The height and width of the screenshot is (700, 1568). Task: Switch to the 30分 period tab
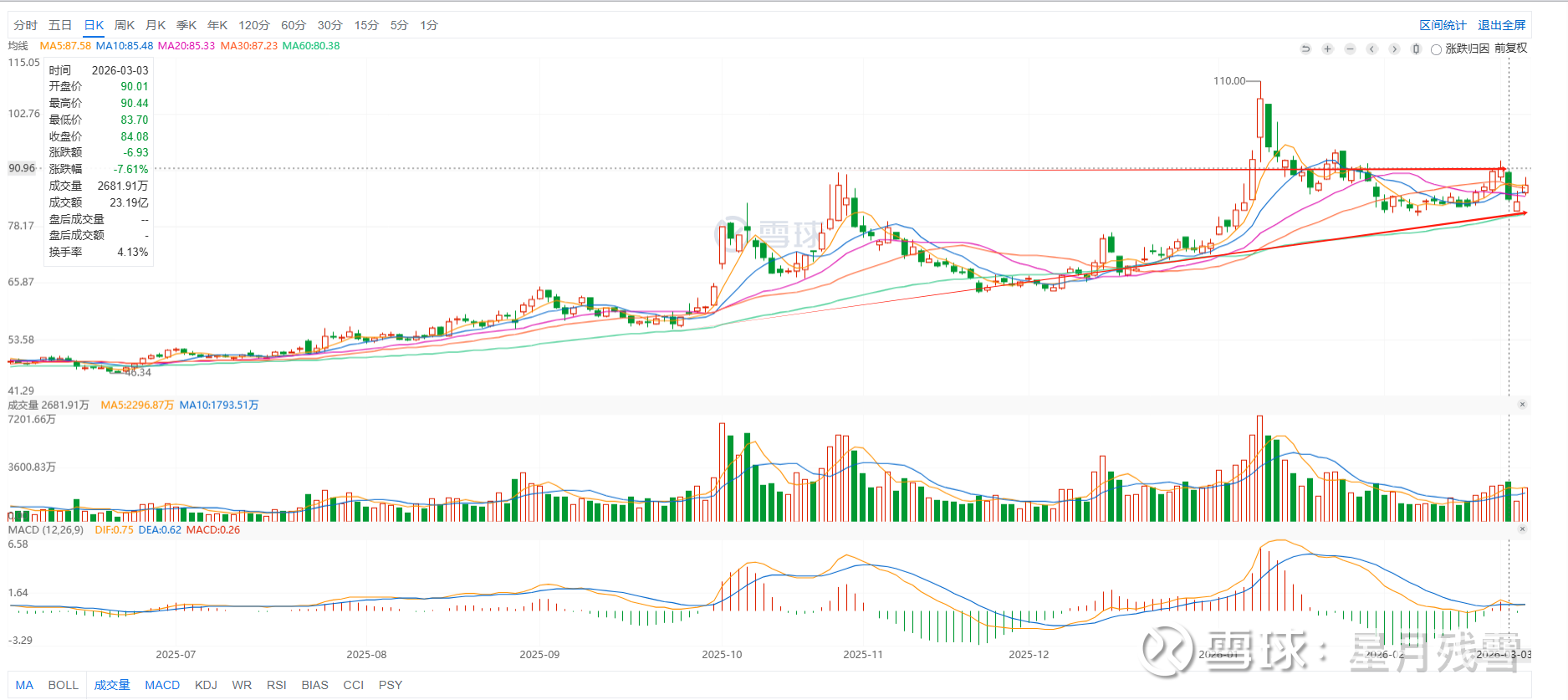tap(330, 25)
